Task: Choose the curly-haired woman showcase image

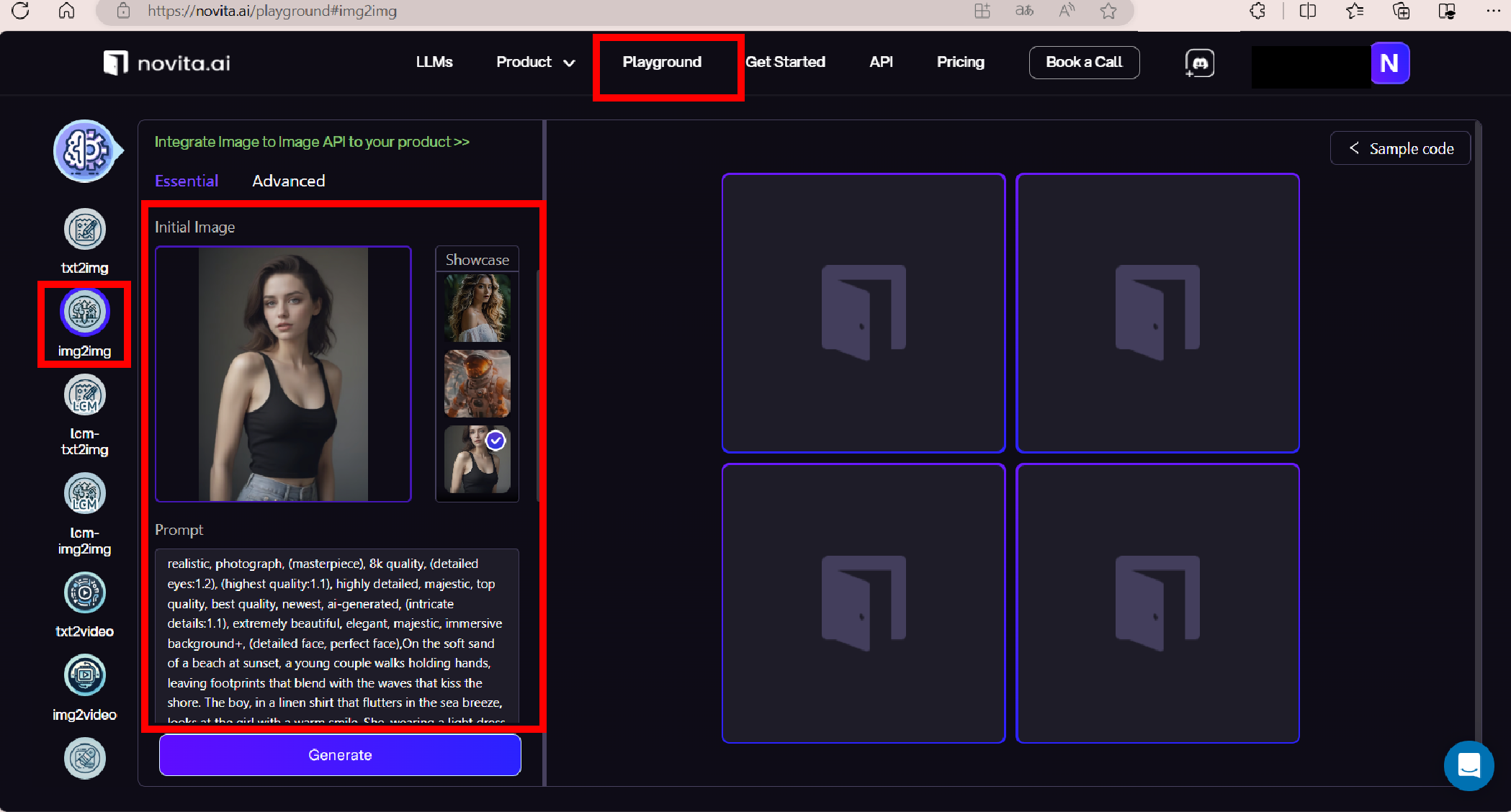Action: tap(477, 308)
